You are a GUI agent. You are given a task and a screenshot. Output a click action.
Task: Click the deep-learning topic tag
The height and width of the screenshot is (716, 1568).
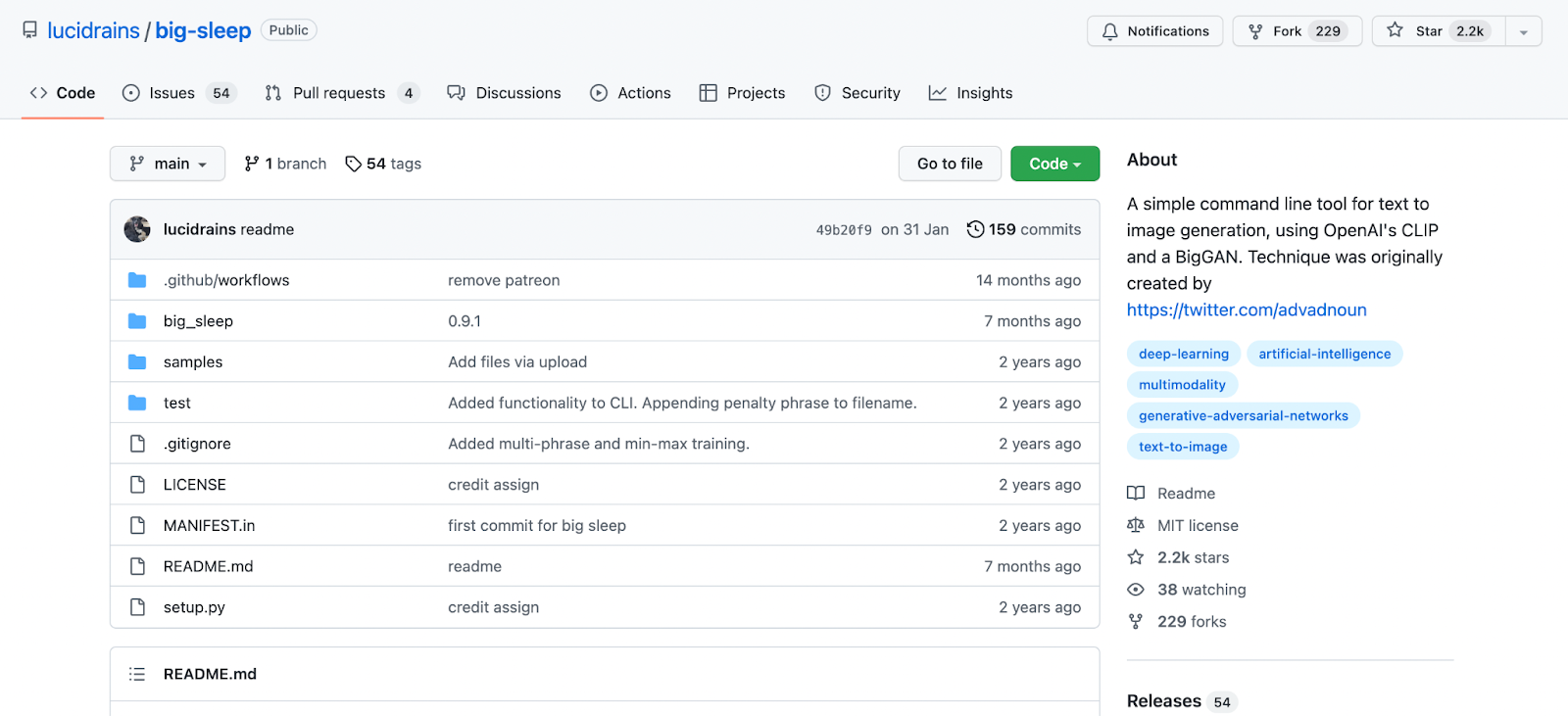pyautogui.click(x=1184, y=354)
